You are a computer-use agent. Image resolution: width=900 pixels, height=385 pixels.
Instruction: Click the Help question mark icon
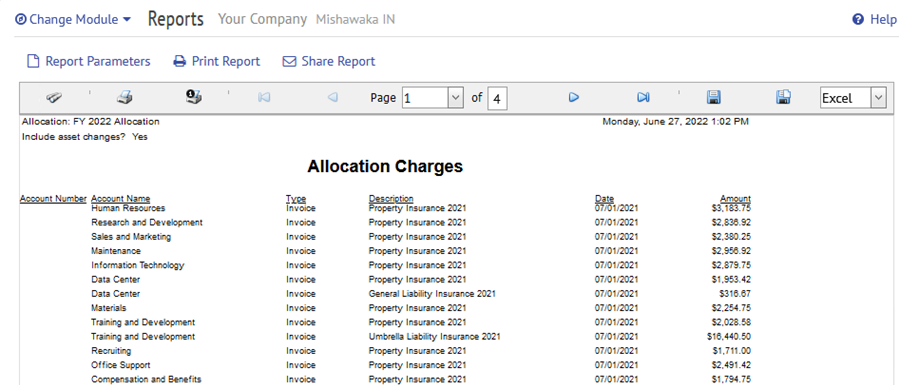[858, 20]
